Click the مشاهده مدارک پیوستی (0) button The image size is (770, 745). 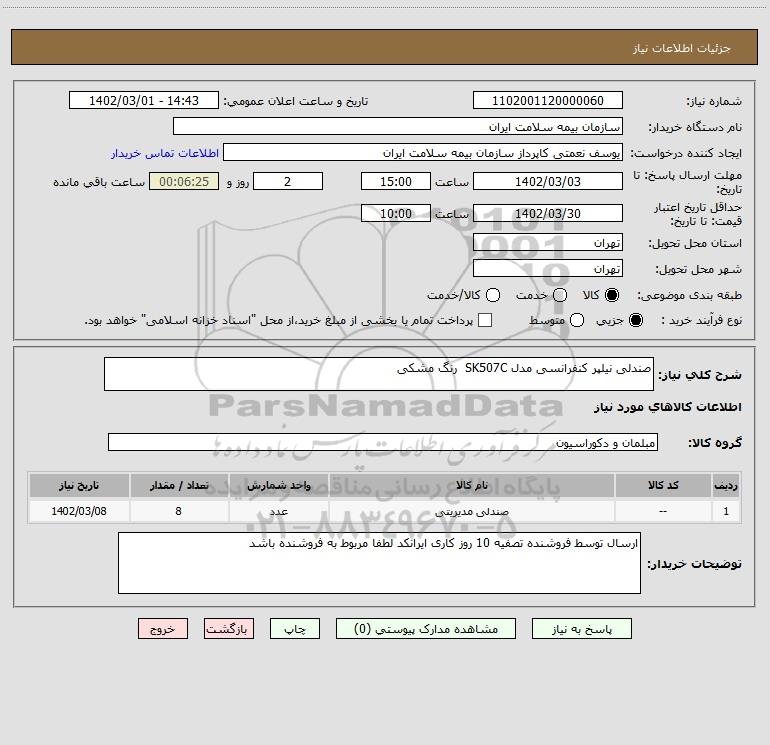pos(426,629)
